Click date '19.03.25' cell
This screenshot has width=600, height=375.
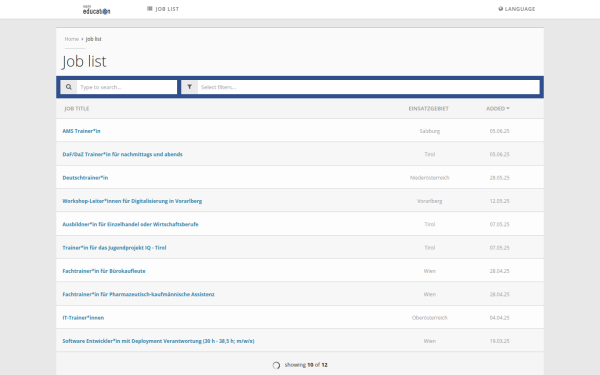499,341
